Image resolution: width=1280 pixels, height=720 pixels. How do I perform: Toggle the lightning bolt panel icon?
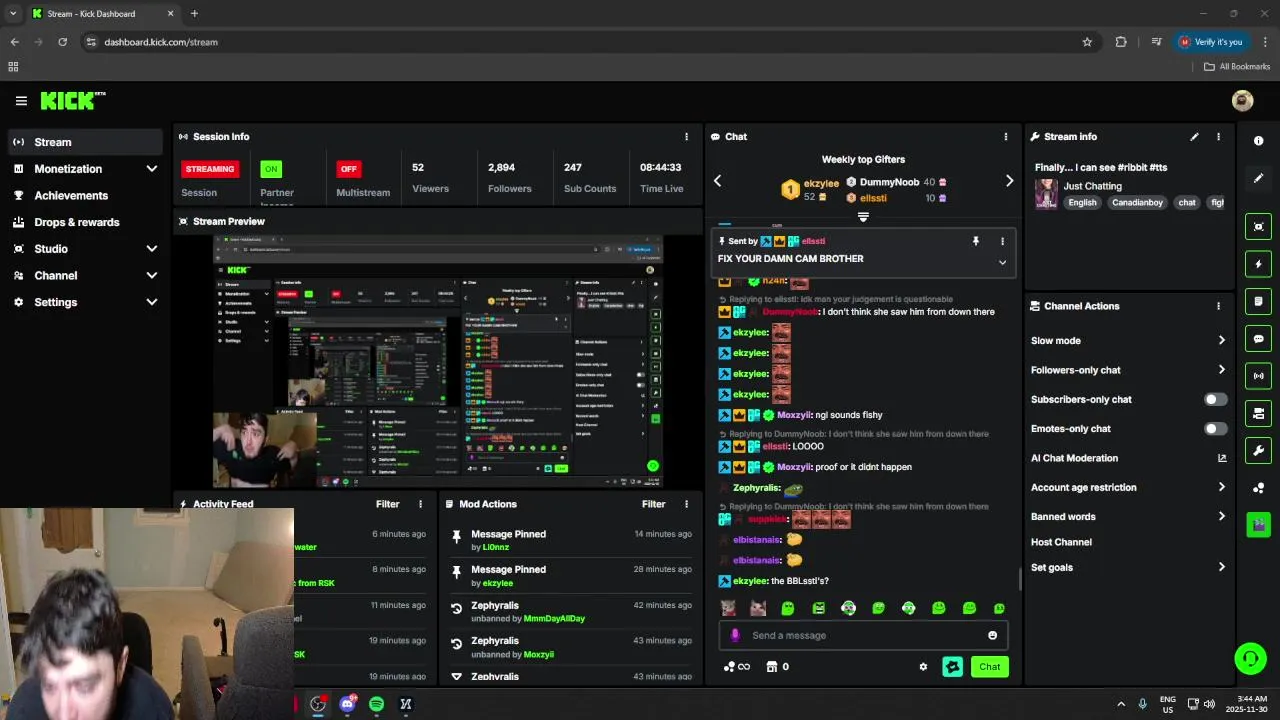click(1259, 264)
